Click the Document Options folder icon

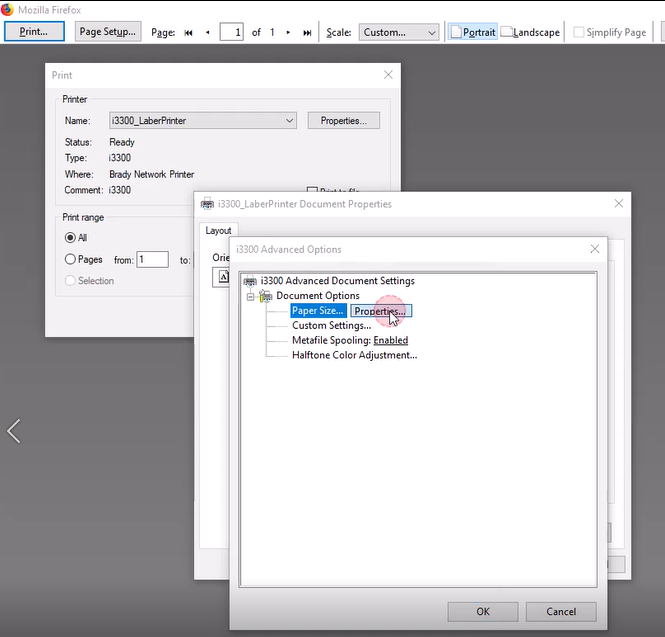pyautogui.click(x=266, y=296)
